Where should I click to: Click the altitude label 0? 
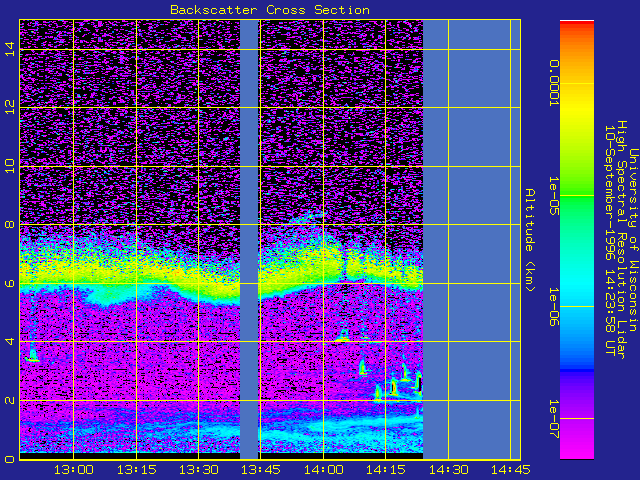pos(10,459)
